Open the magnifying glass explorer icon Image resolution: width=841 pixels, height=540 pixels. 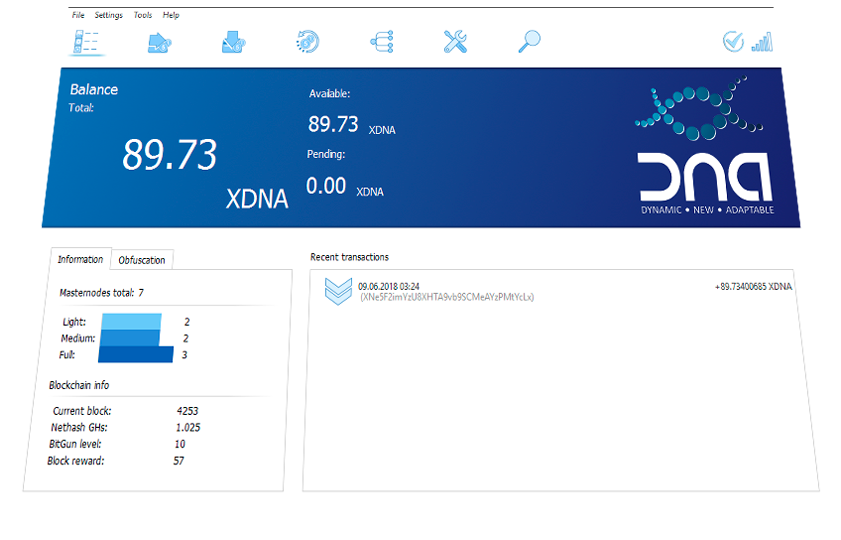529,42
